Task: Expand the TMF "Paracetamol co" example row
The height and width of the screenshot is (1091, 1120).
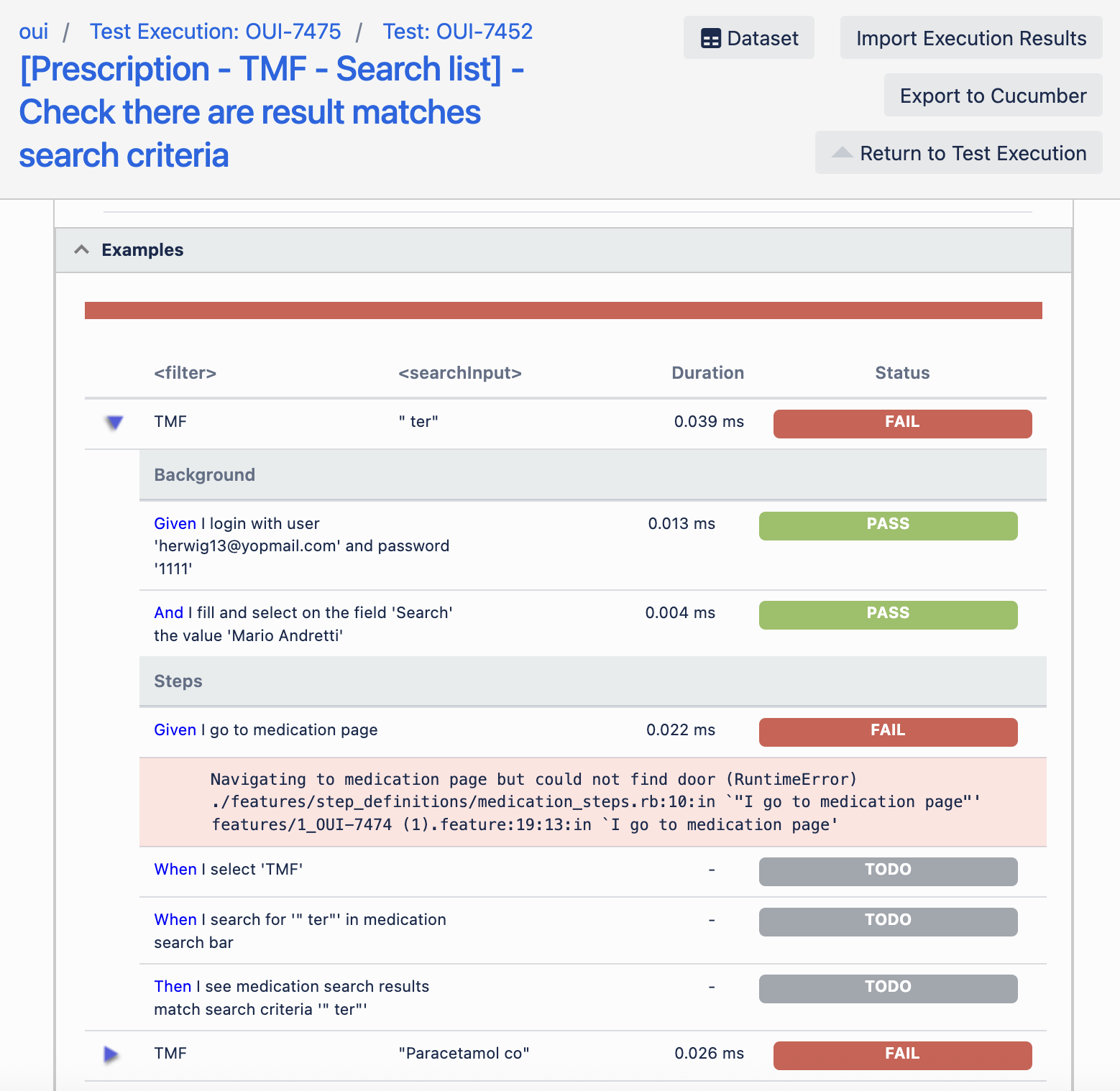Action: coord(111,1054)
